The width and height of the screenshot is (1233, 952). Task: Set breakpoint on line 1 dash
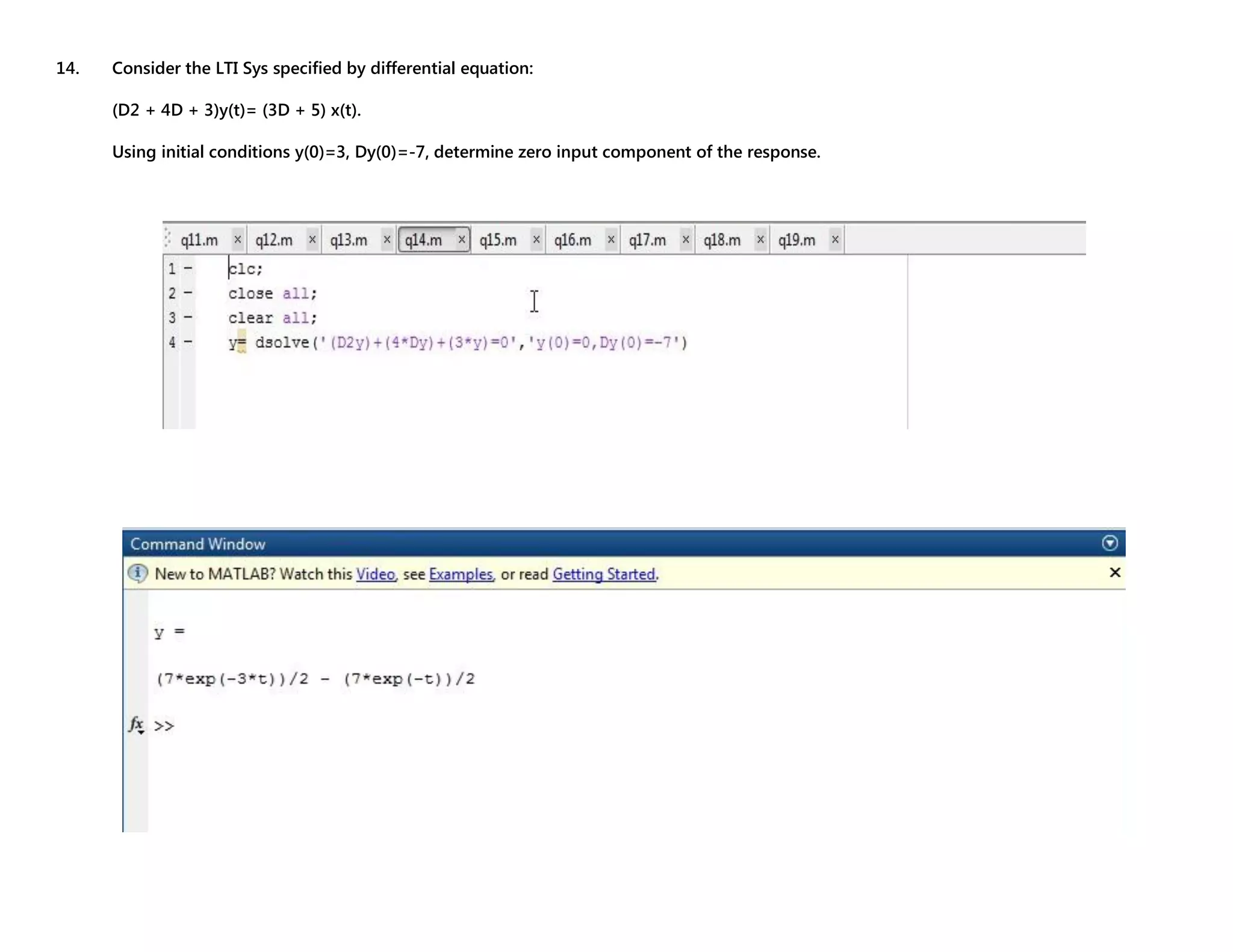188,268
